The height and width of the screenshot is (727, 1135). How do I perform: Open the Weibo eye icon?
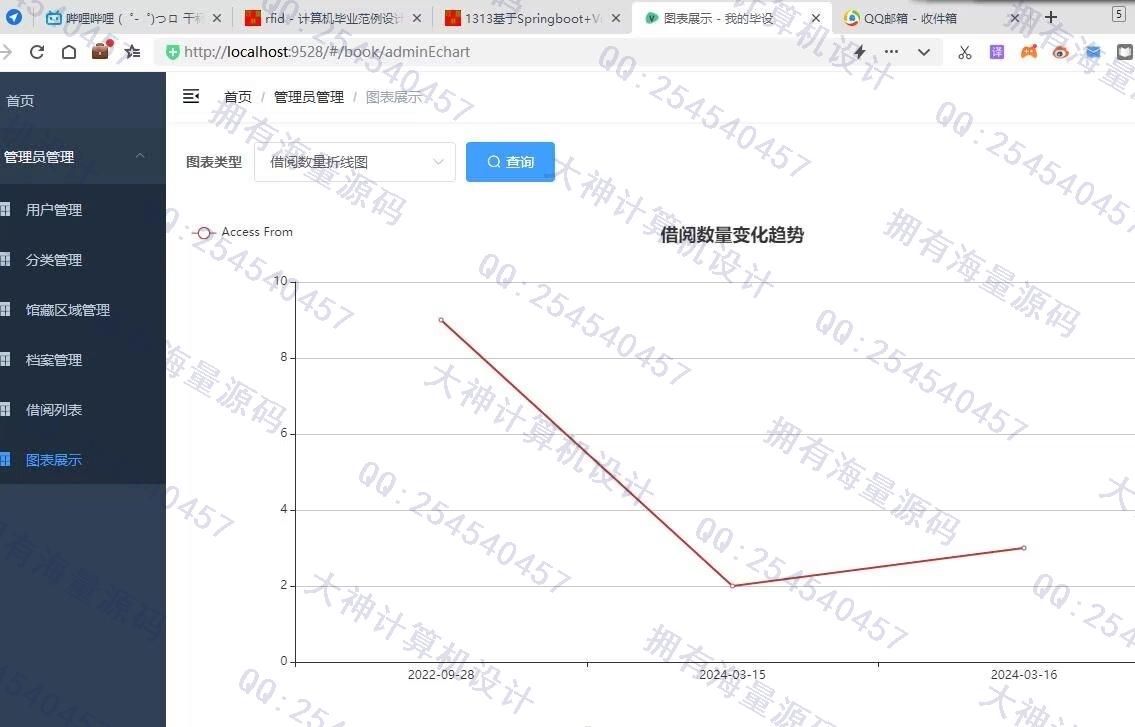pyautogui.click(x=1060, y=52)
